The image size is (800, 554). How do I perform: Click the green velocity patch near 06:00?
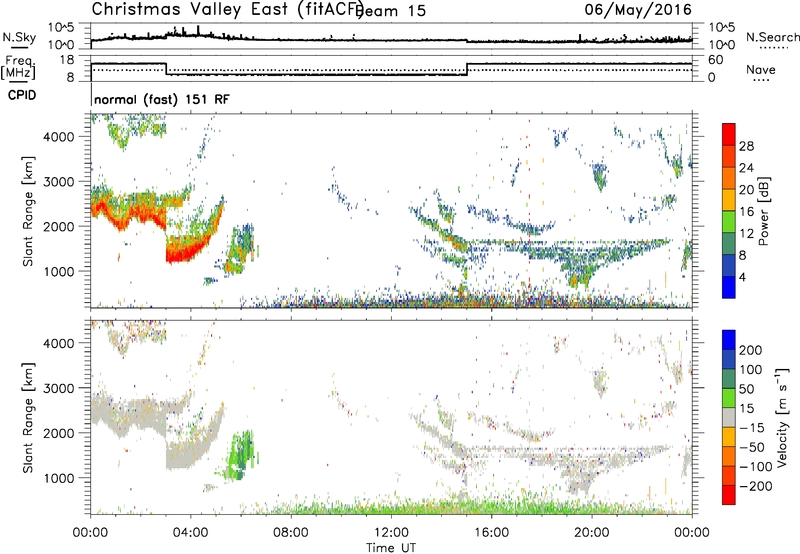[242, 456]
